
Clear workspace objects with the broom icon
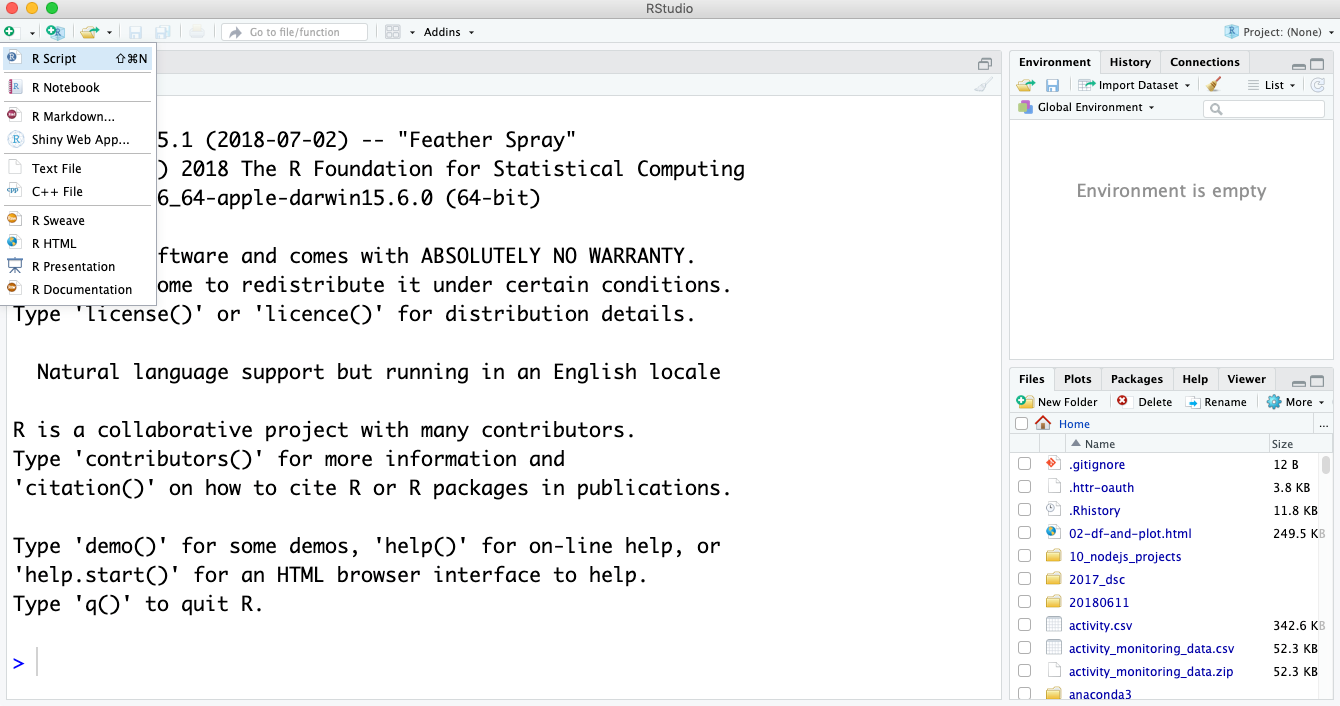pos(1214,85)
